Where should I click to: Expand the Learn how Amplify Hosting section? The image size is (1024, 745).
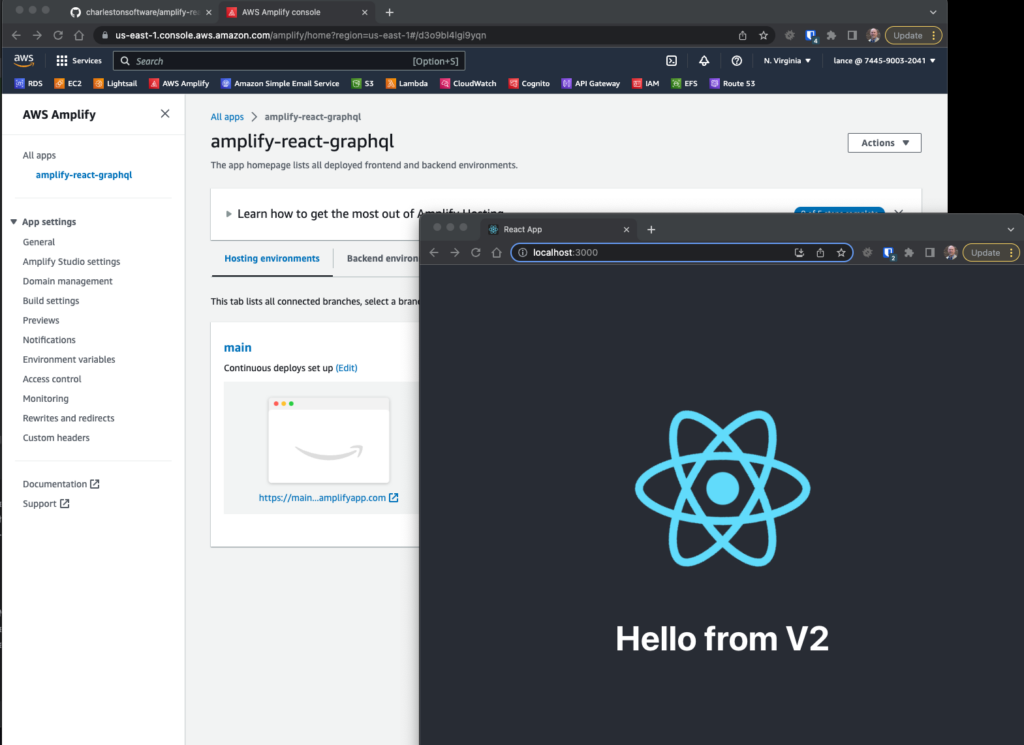click(x=229, y=214)
